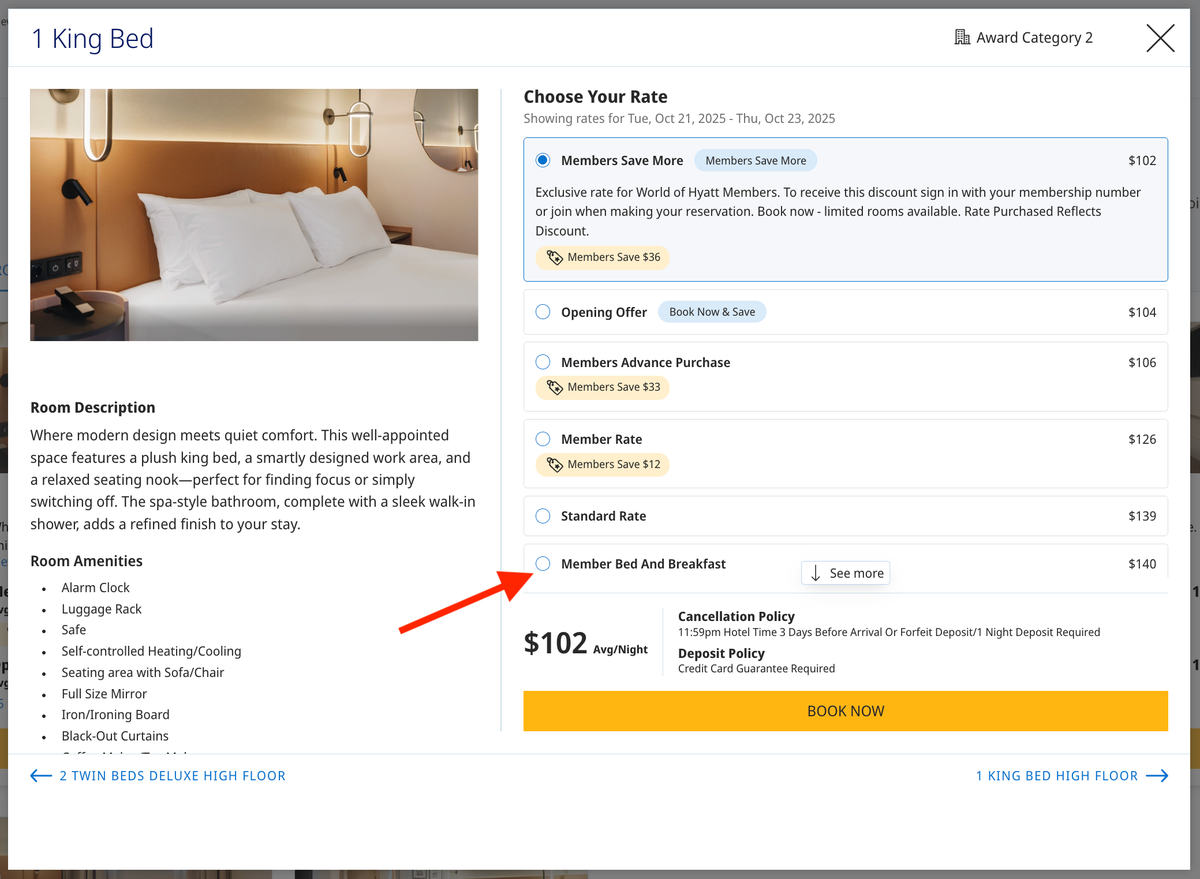This screenshot has height=879, width=1200.
Task: Select the Standard Rate option
Action: [543, 516]
